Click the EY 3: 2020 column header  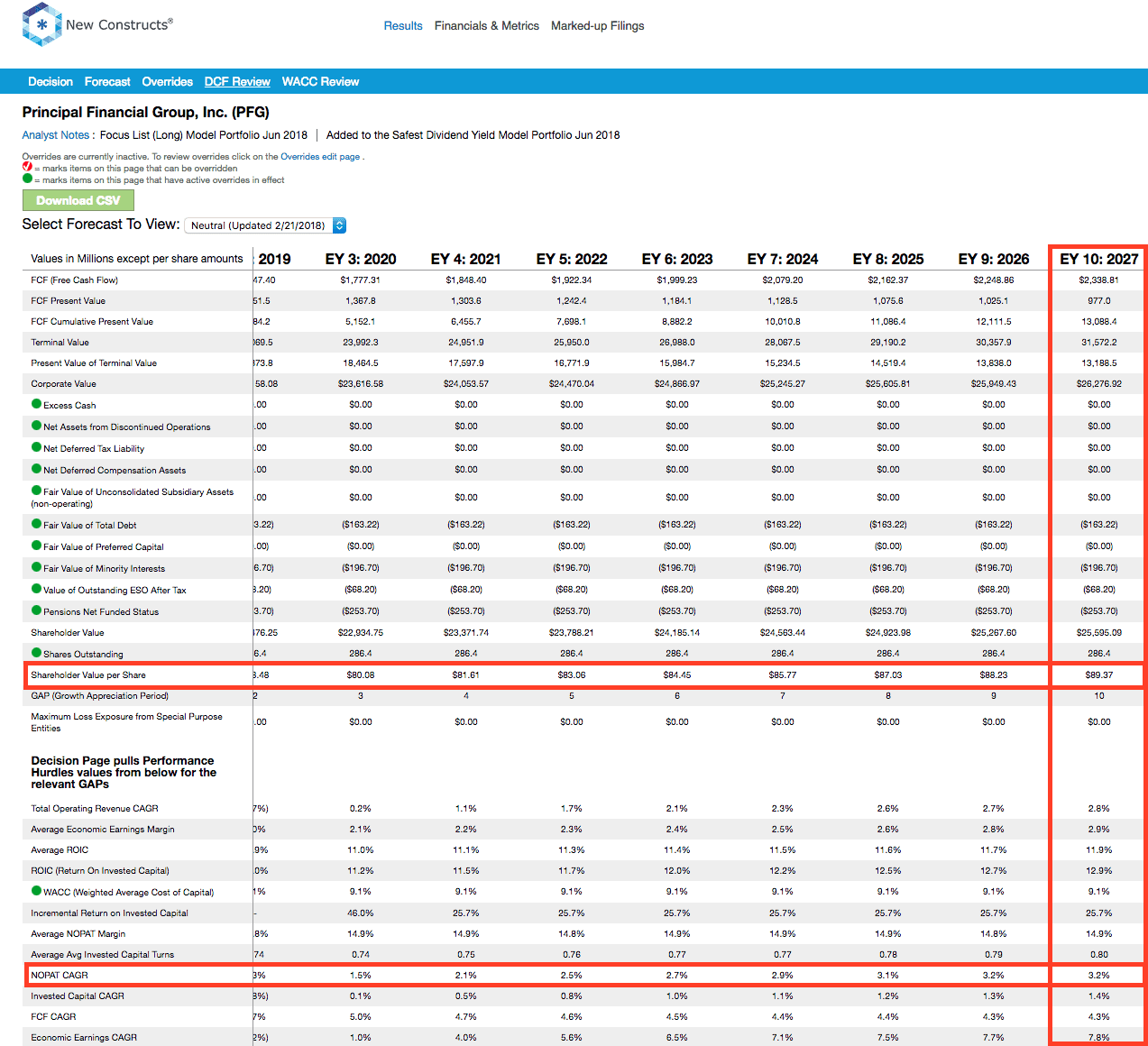pyautogui.click(x=361, y=259)
